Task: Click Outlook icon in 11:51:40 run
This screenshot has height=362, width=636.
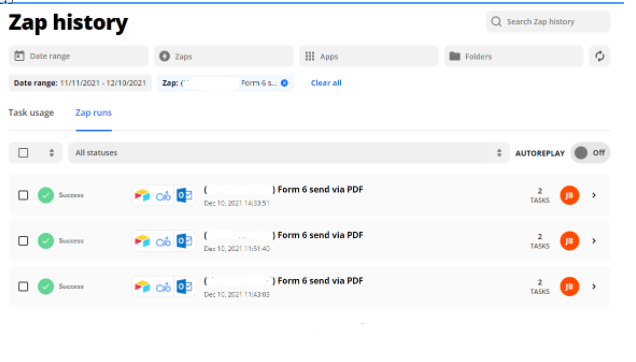Action: pyautogui.click(x=184, y=241)
